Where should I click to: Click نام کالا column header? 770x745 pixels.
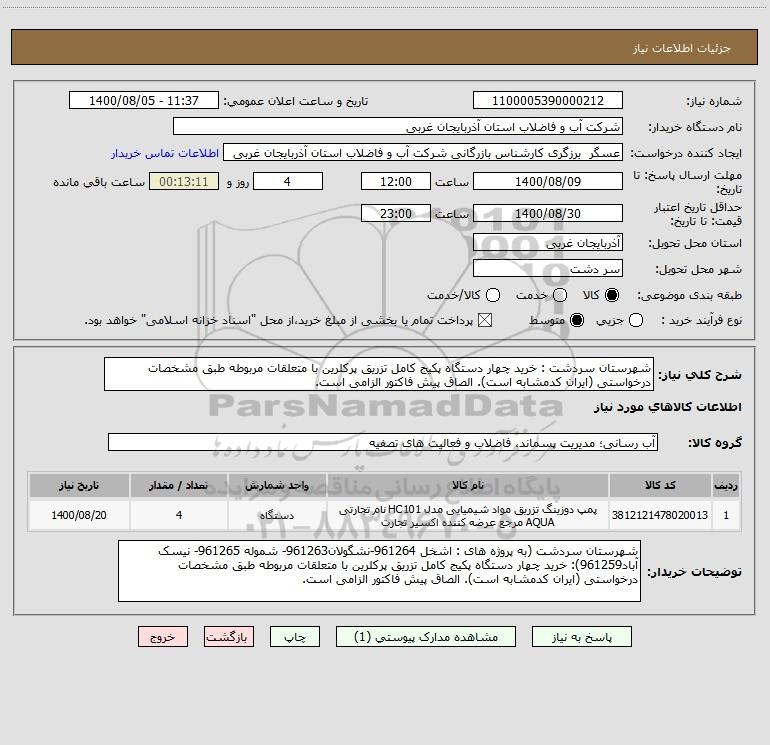tap(468, 486)
